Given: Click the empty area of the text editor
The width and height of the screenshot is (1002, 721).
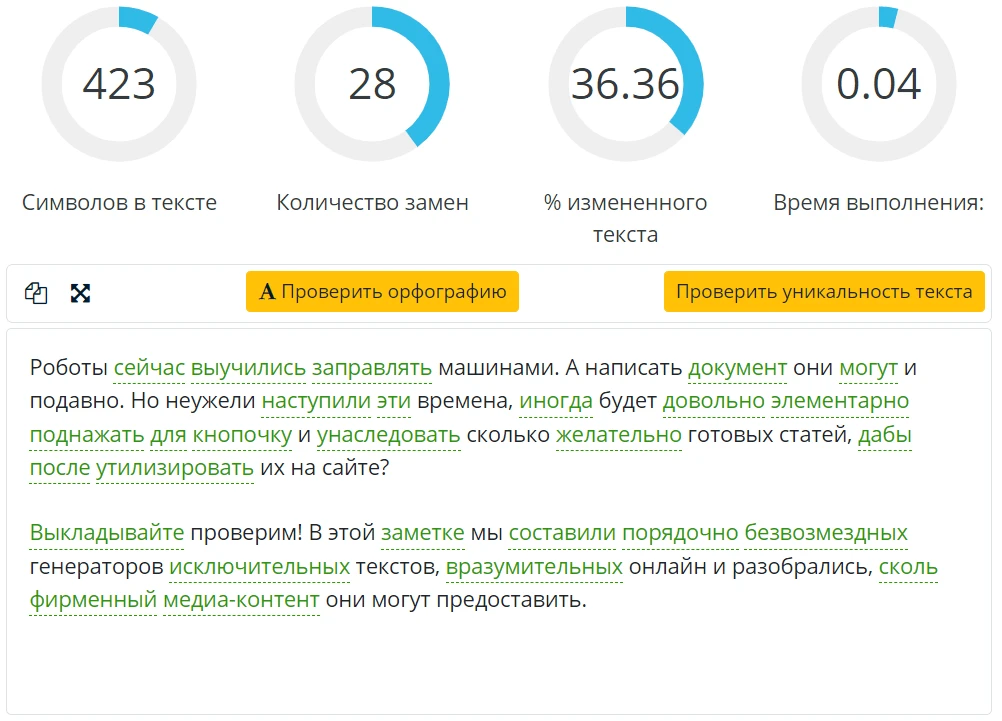Looking at the screenshot, I should [x=498, y=665].
